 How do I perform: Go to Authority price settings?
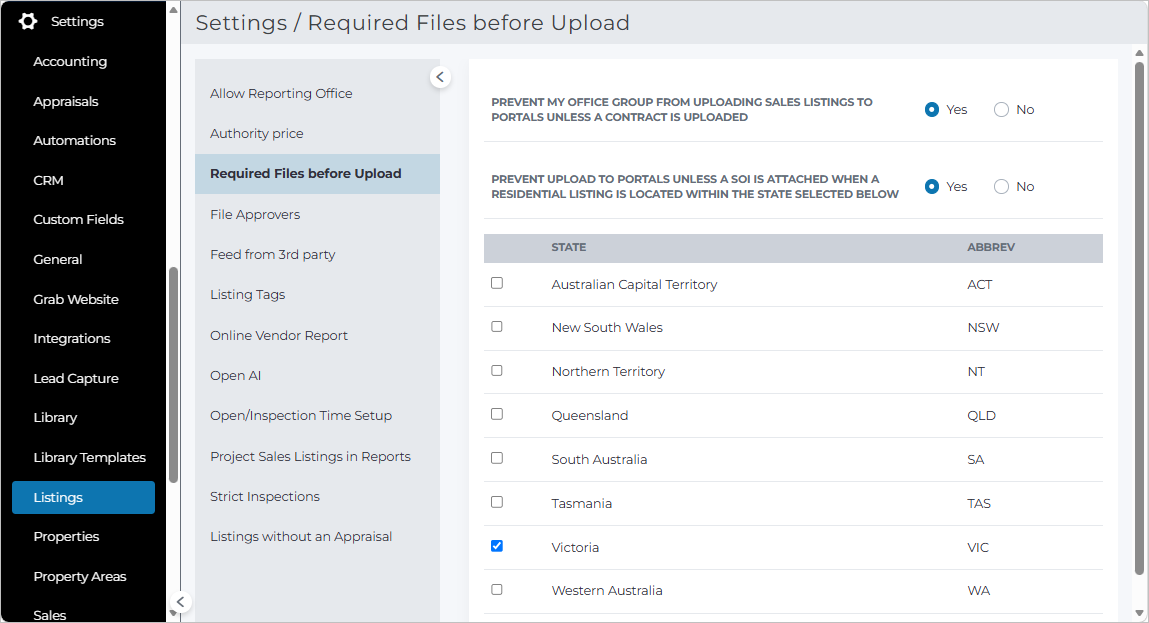[256, 133]
